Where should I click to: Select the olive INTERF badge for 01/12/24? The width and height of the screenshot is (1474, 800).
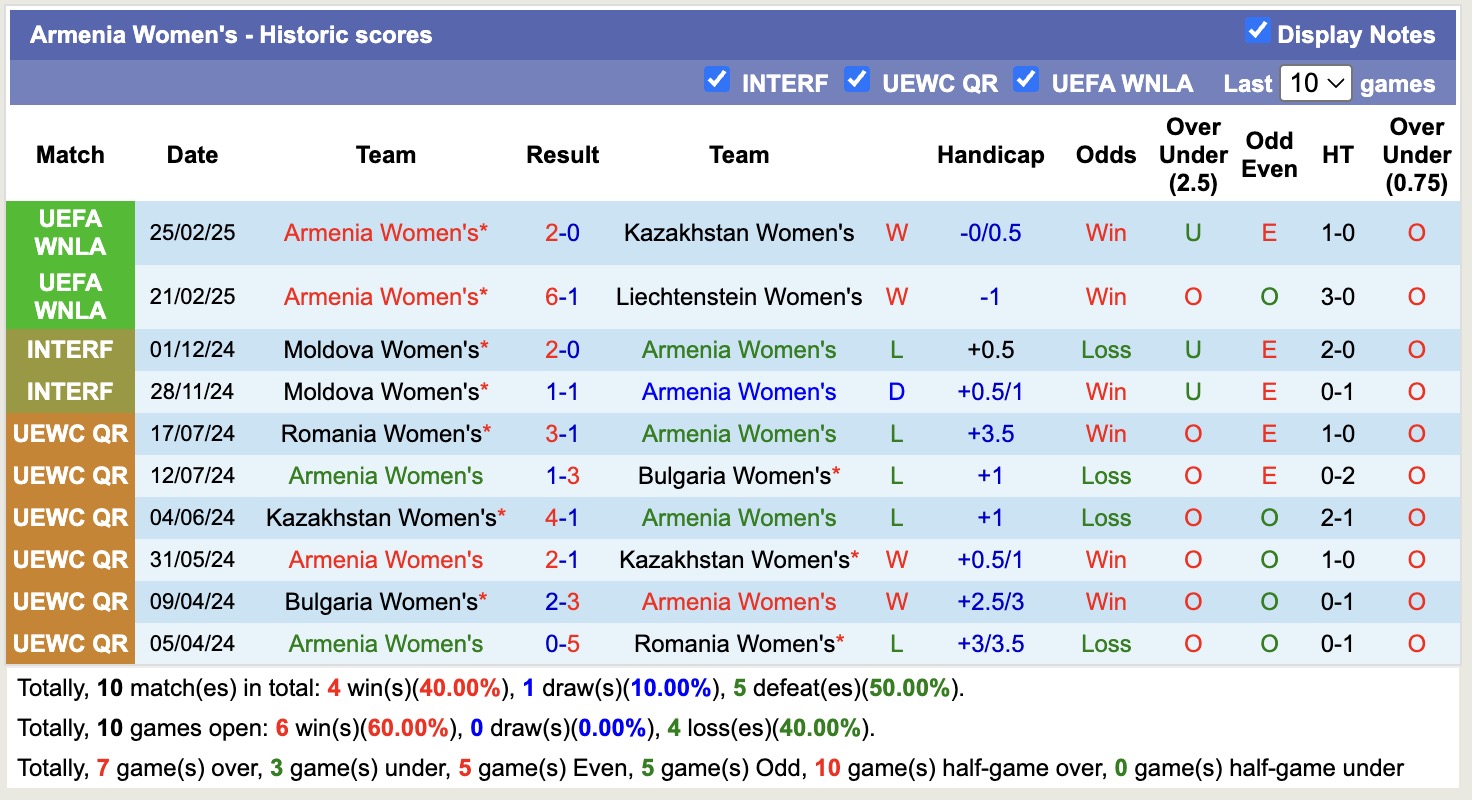pyautogui.click(x=70, y=350)
